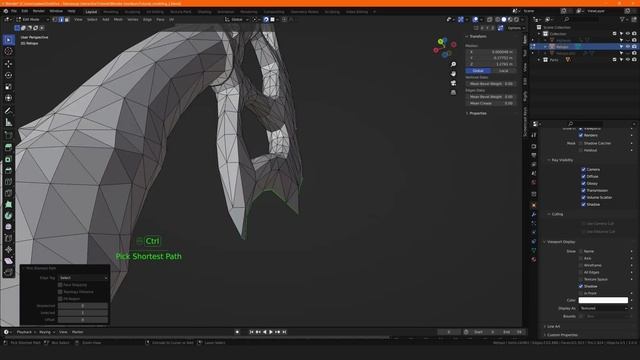Switch to the Layout workspace tab
Image resolution: width=640 pixels, height=360 pixels.
tap(91, 12)
